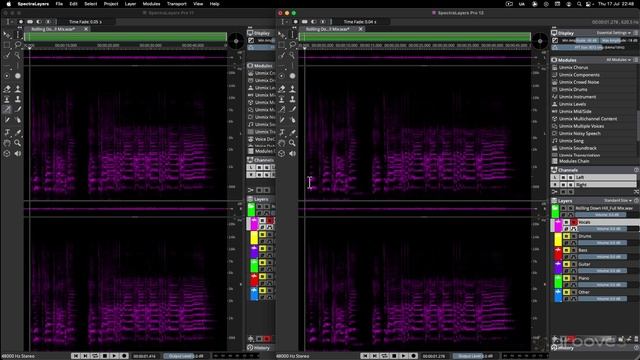The height and width of the screenshot is (360, 640).
Task: Click the purple Vocals layer color swatch
Action: click(x=558, y=225)
